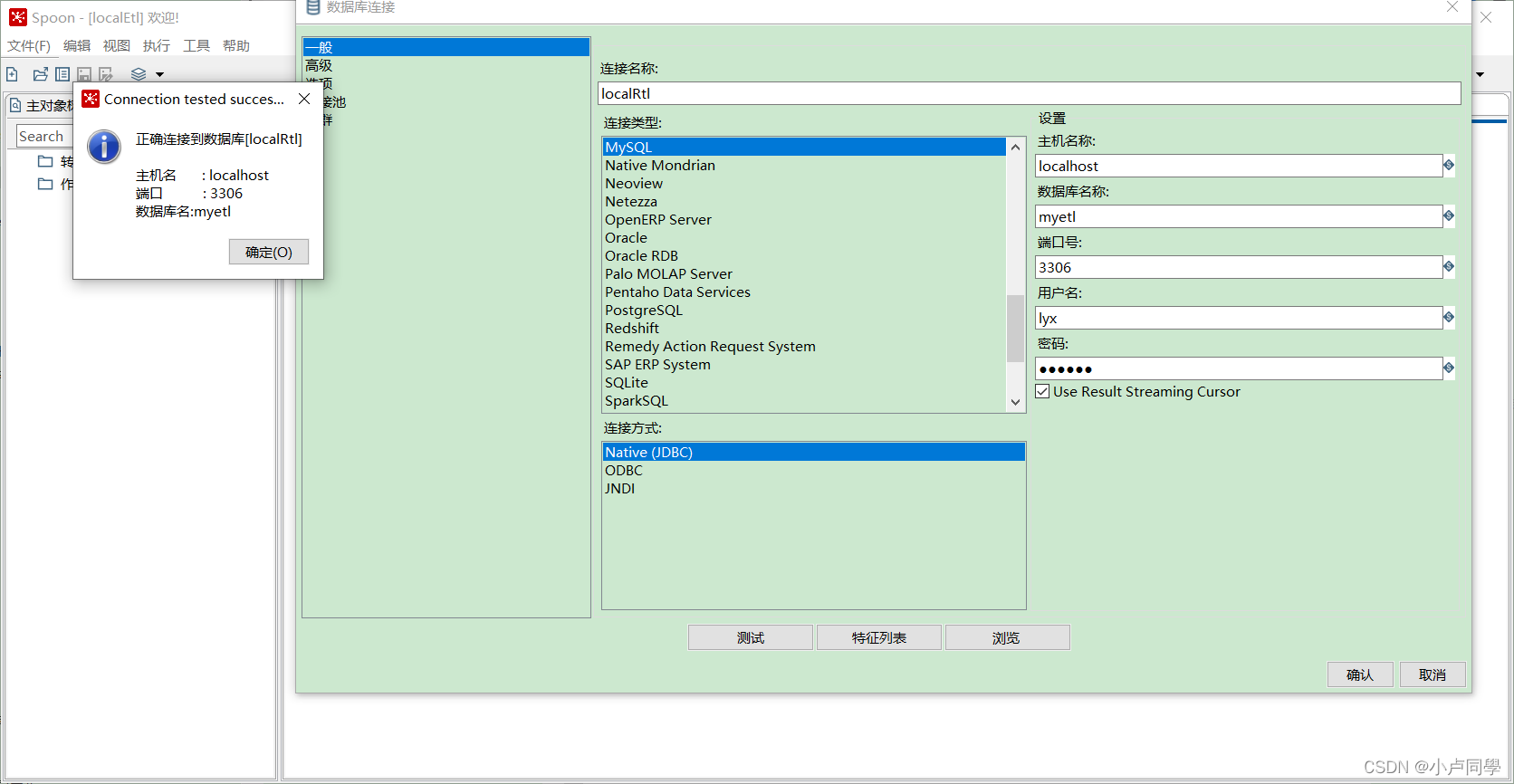Click the port number field containing 3306
Viewport: 1514px width, 784px height.
[1239, 267]
